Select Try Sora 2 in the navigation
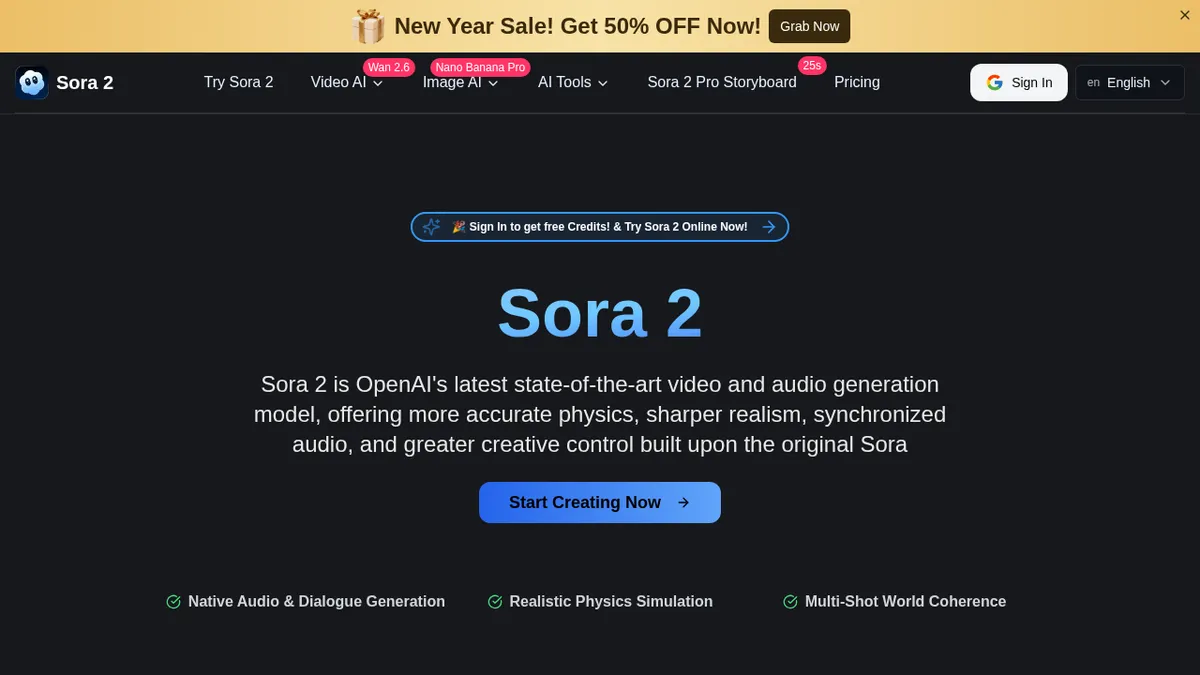The height and width of the screenshot is (675, 1200). (238, 82)
